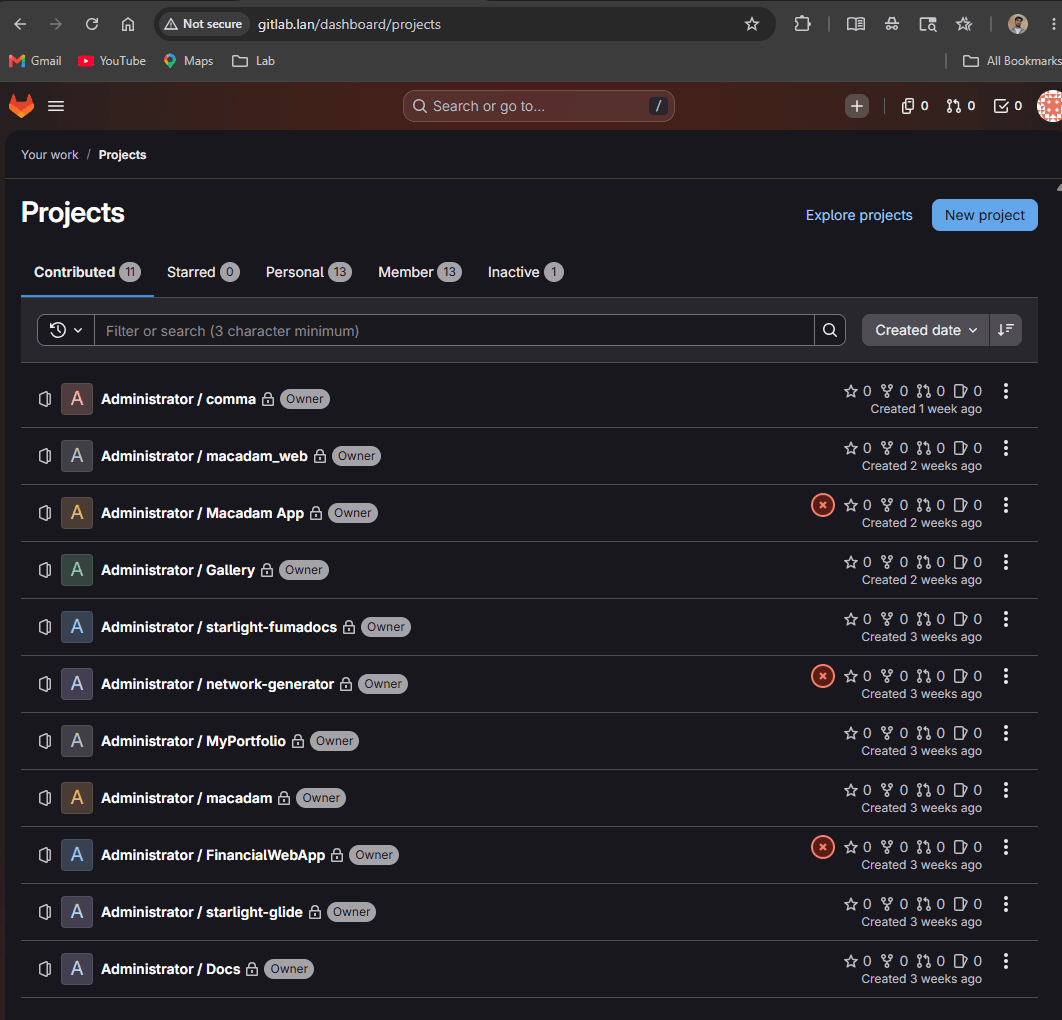Open actions menu for starlight-fumadocs project
The width and height of the screenshot is (1062, 1020).
pos(1006,618)
